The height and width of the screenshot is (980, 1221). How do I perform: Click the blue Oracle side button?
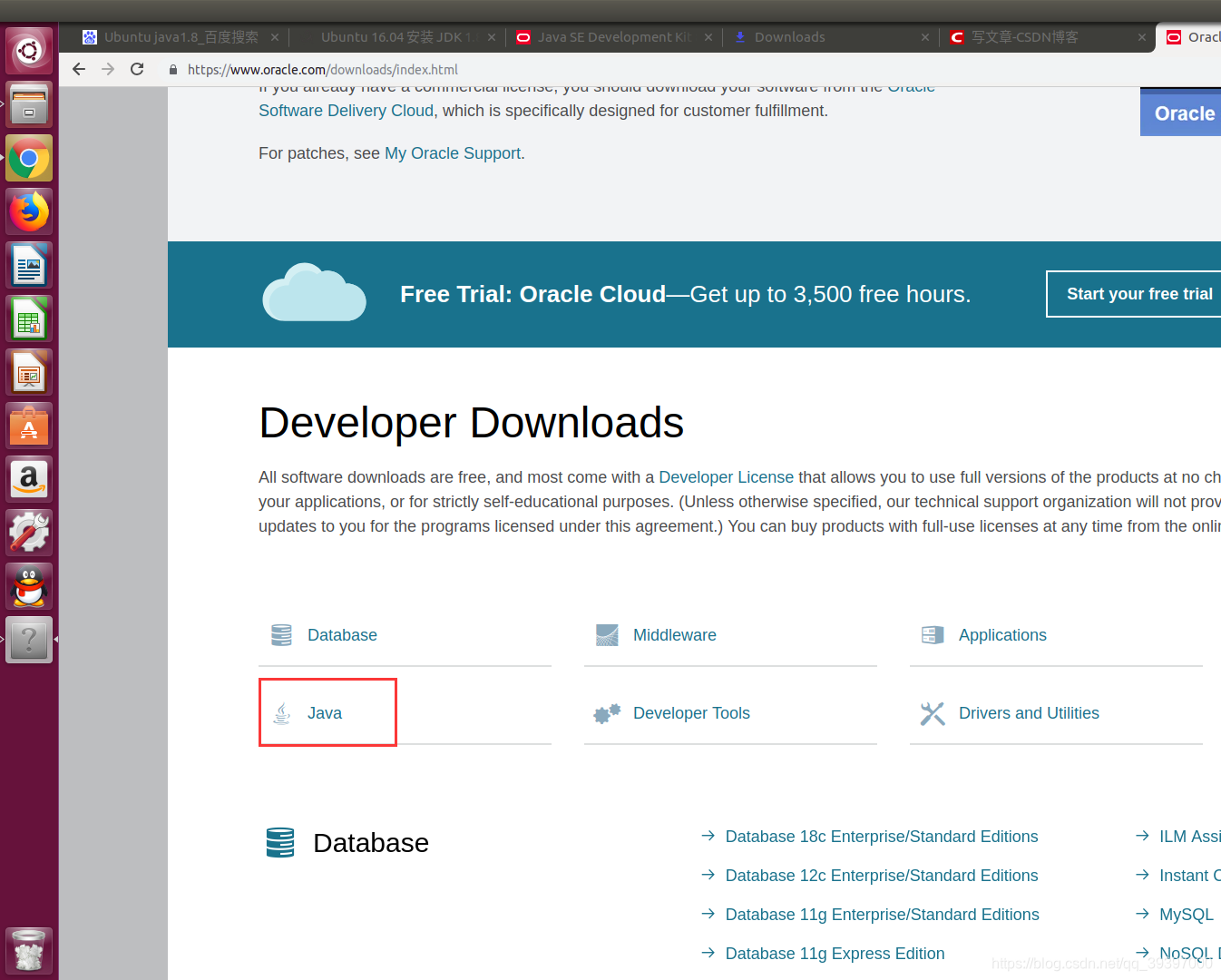coord(1180,113)
